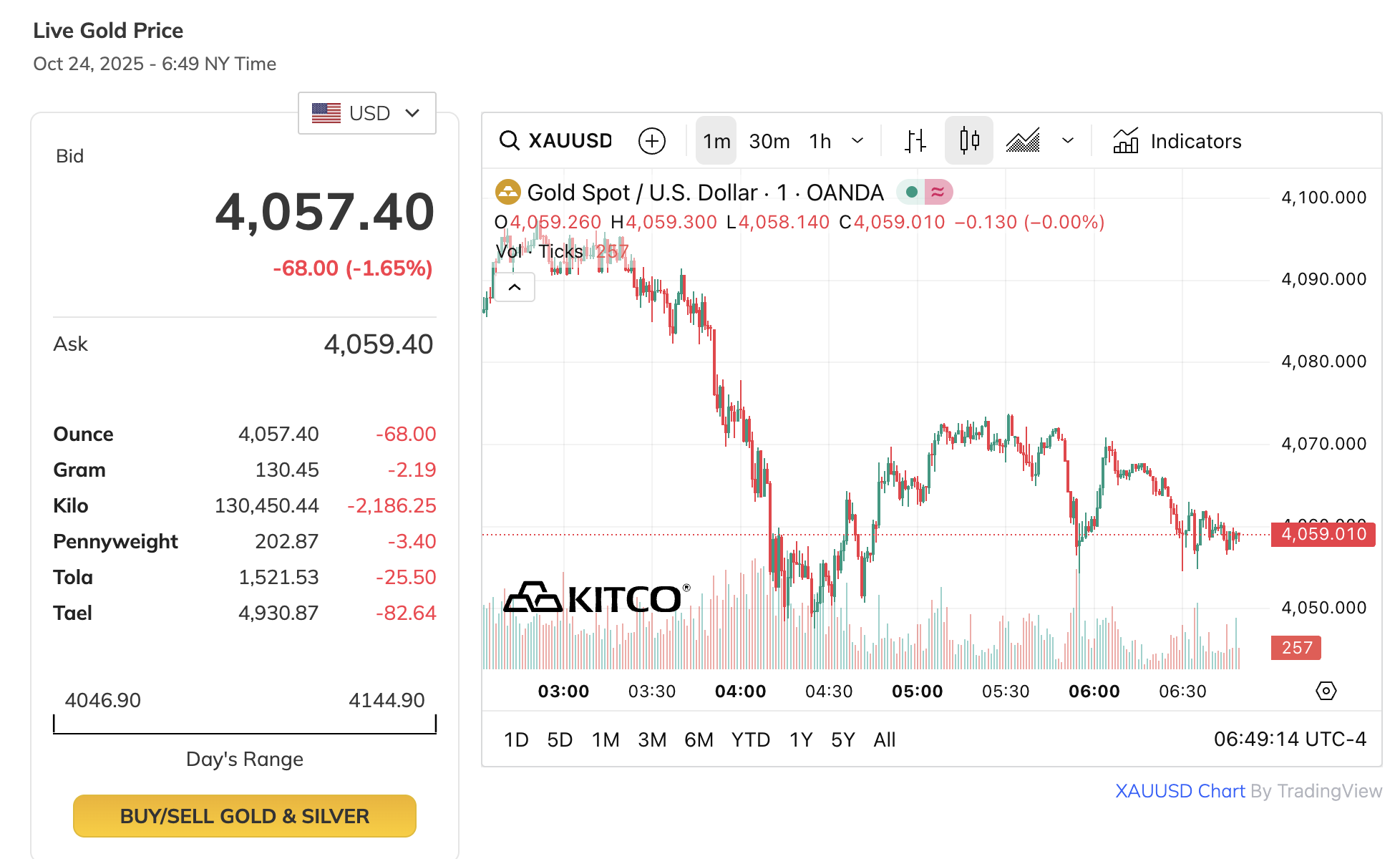Collapse the indicator legend arrow
The image size is (1400, 859).
pyautogui.click(x=515, y=287)
